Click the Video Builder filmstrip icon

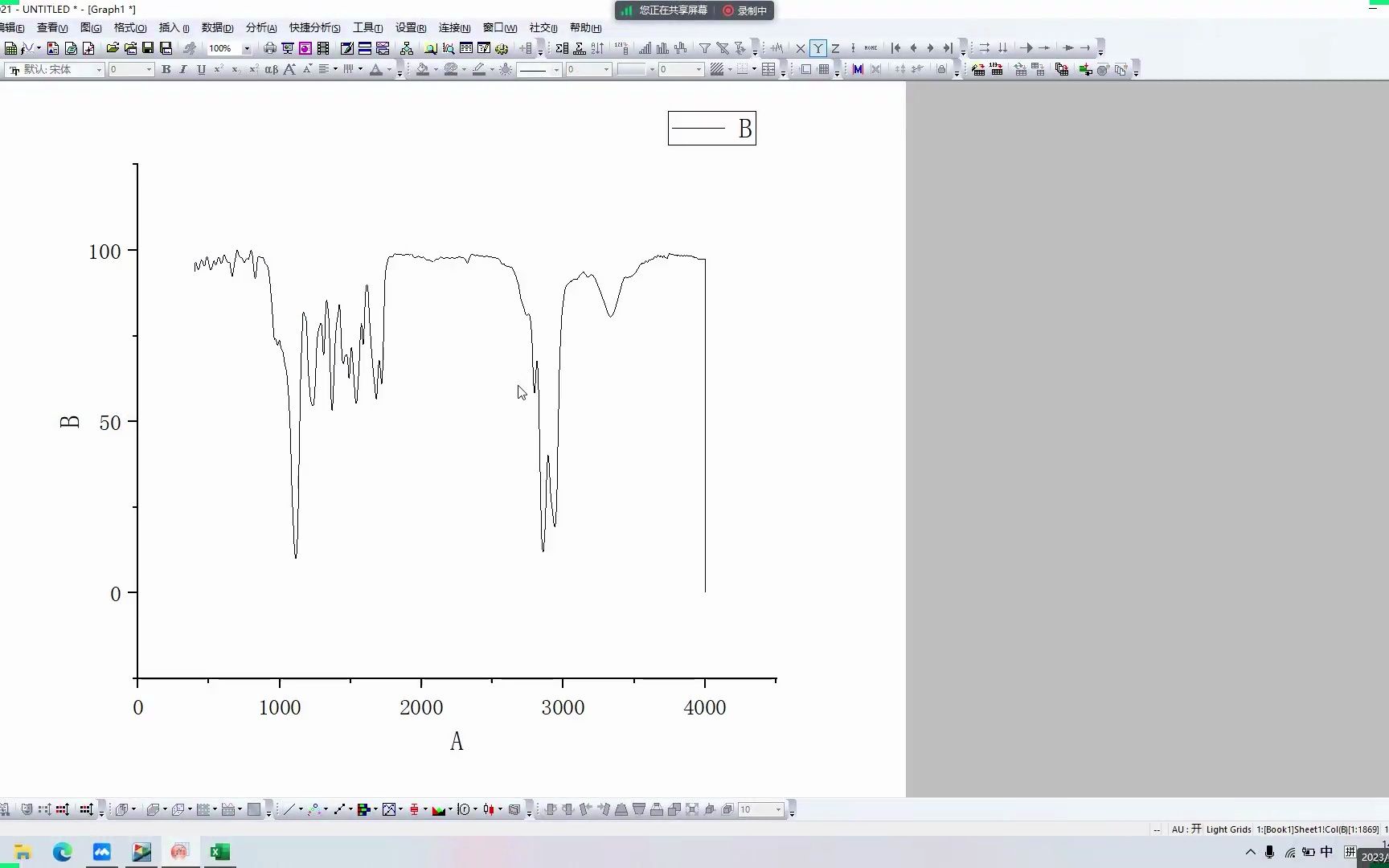click(x=323, y=48)
